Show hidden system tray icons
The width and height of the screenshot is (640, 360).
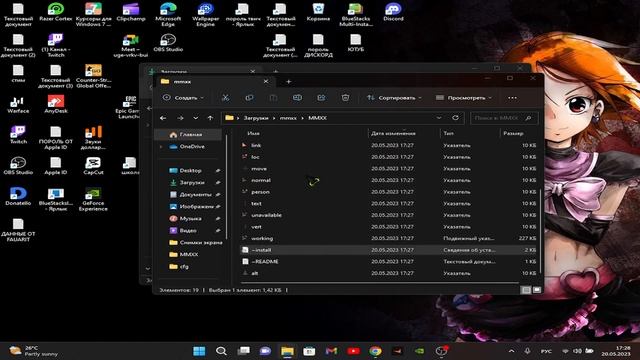point(511,351)
